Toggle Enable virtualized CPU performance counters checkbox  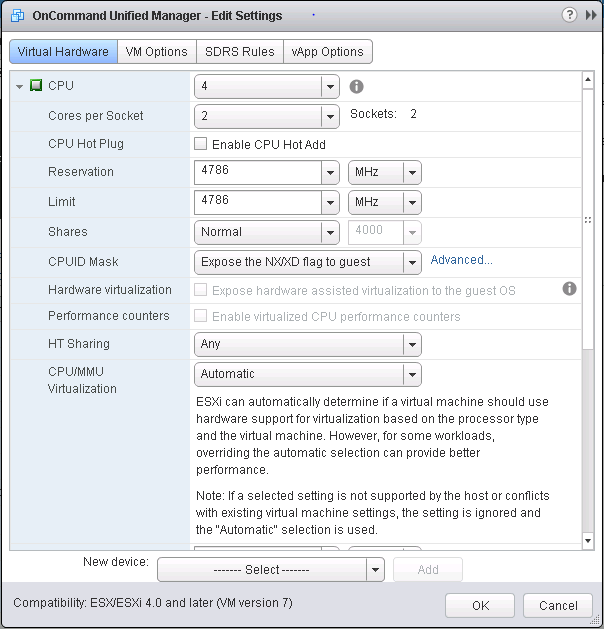point(201,316)
